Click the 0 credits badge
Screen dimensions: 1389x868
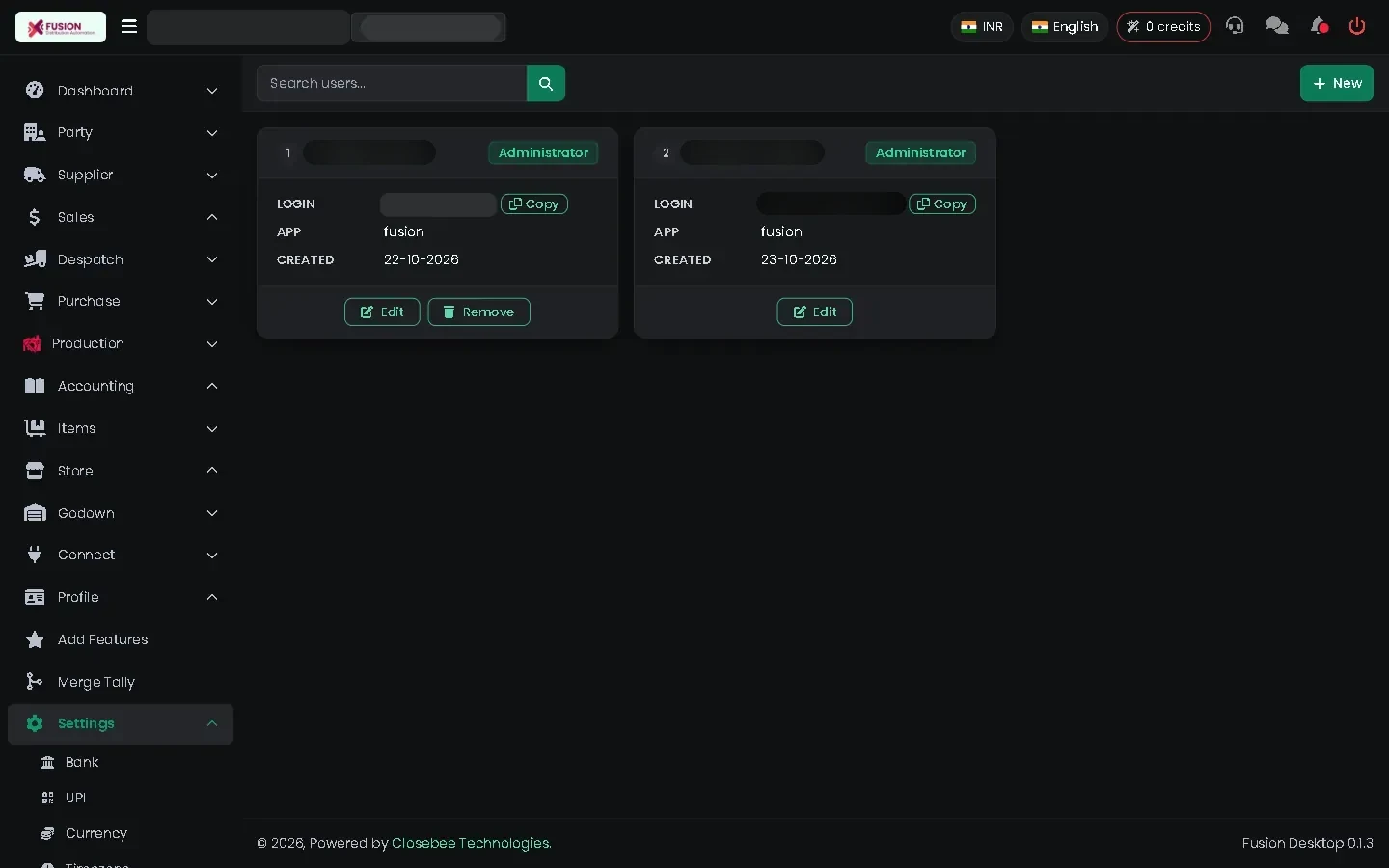[x=1163, y=27]
